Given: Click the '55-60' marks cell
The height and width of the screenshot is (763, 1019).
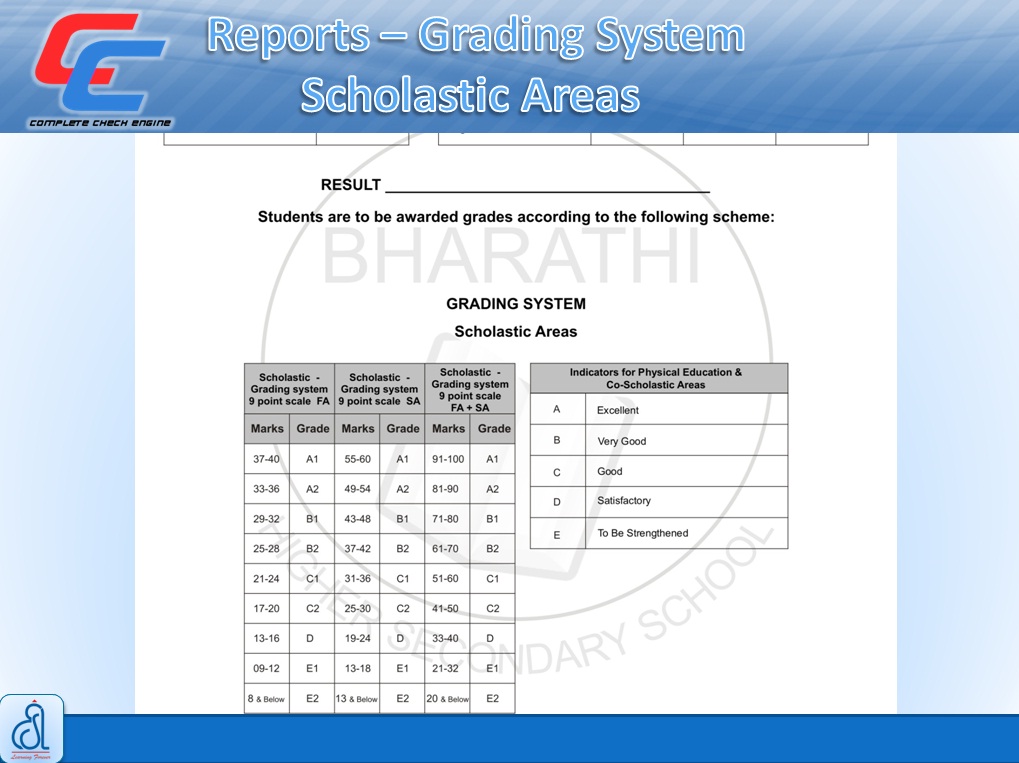Looking at the screenshot, I should click(x=357, y=459).
